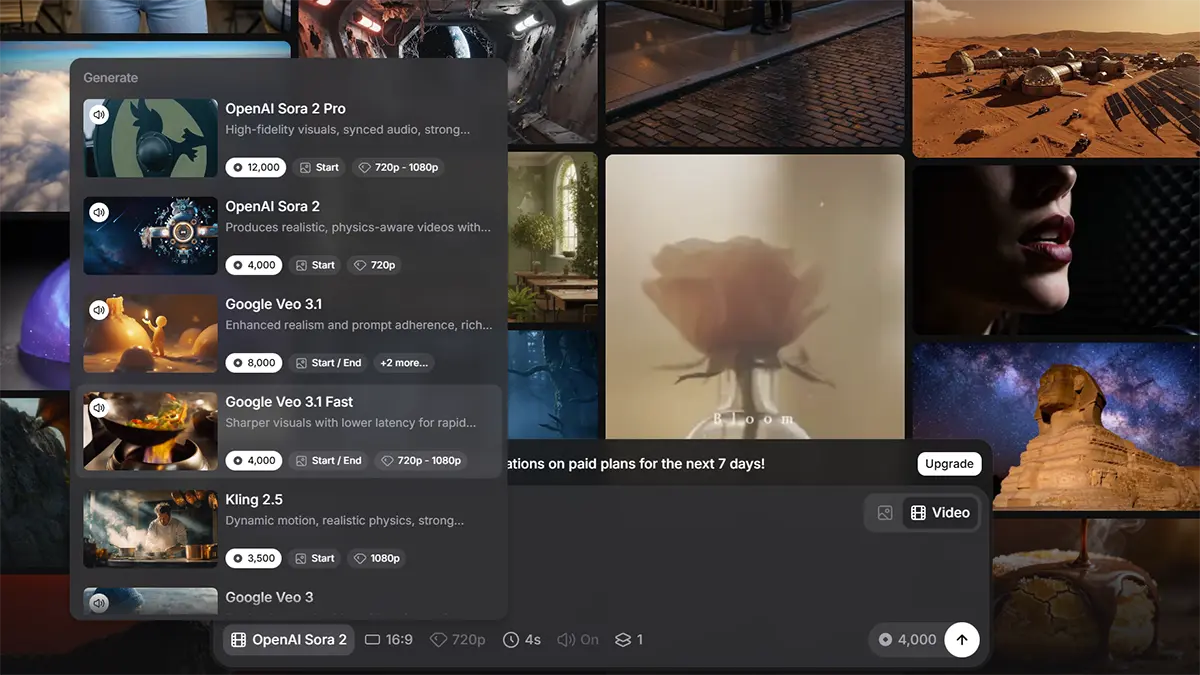Toggle the audio On setting

point(578,640)
